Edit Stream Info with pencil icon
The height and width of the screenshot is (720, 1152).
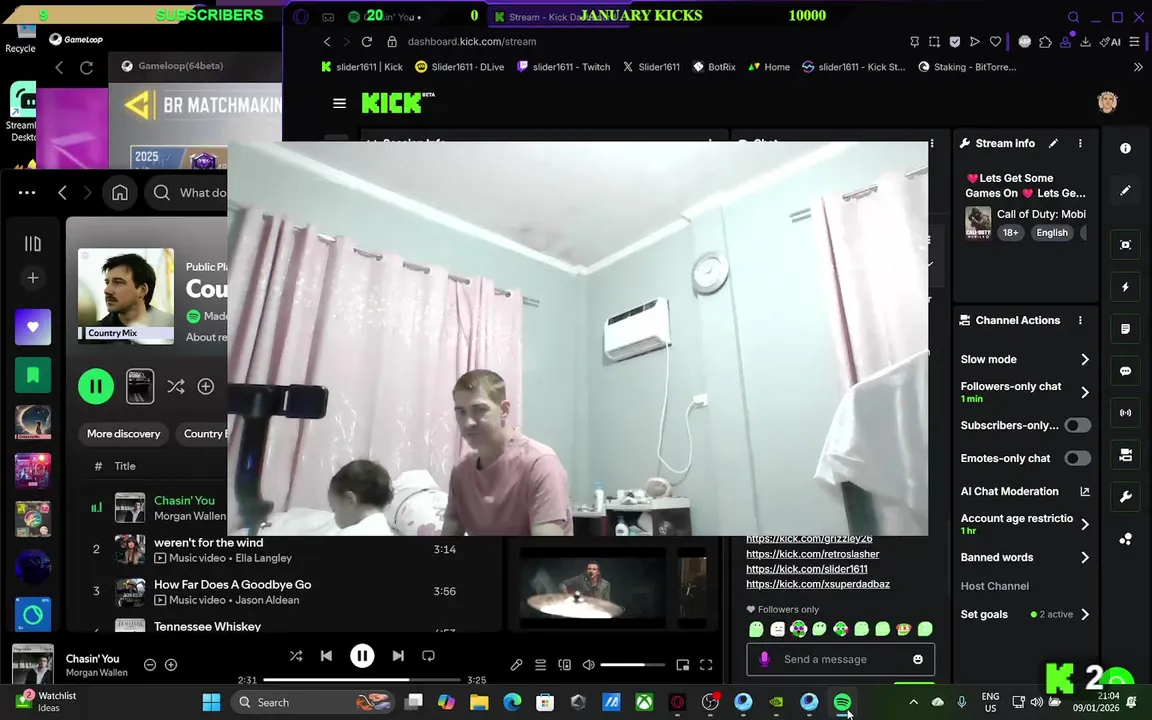(x=1053, y=143)
